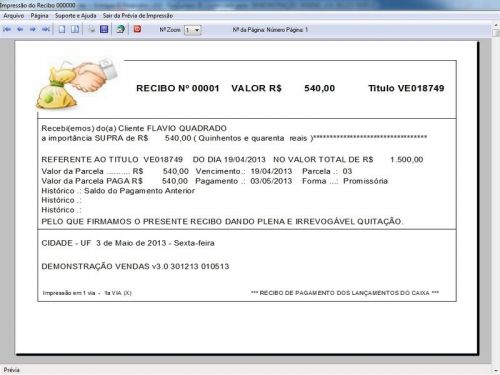This screenshot has width=500, height=375.
Task: Go to the first page arrow icon
Action: (7, 30)
